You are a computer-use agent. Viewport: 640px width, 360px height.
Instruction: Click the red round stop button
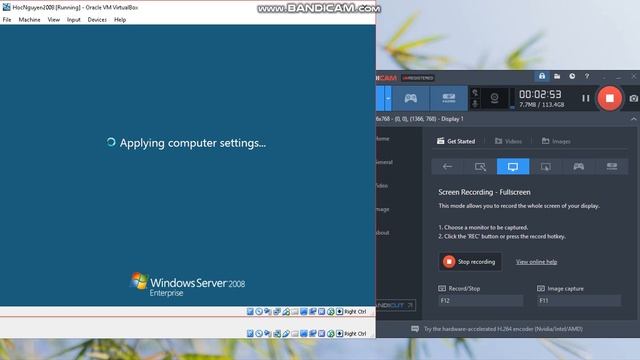pos(609,98)
